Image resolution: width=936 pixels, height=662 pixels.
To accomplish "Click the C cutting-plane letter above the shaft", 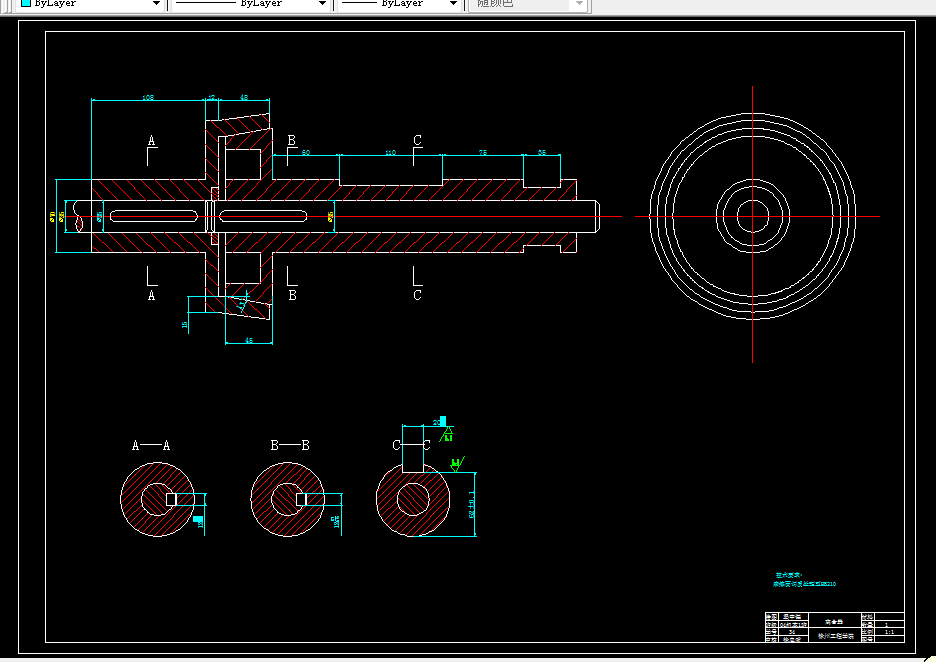I will tap(417, 140).
